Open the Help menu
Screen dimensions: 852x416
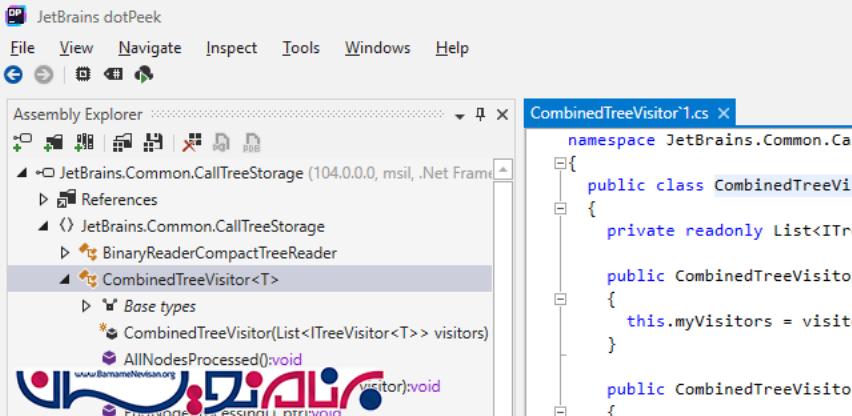pyautogui.click(x=452, y=48)
